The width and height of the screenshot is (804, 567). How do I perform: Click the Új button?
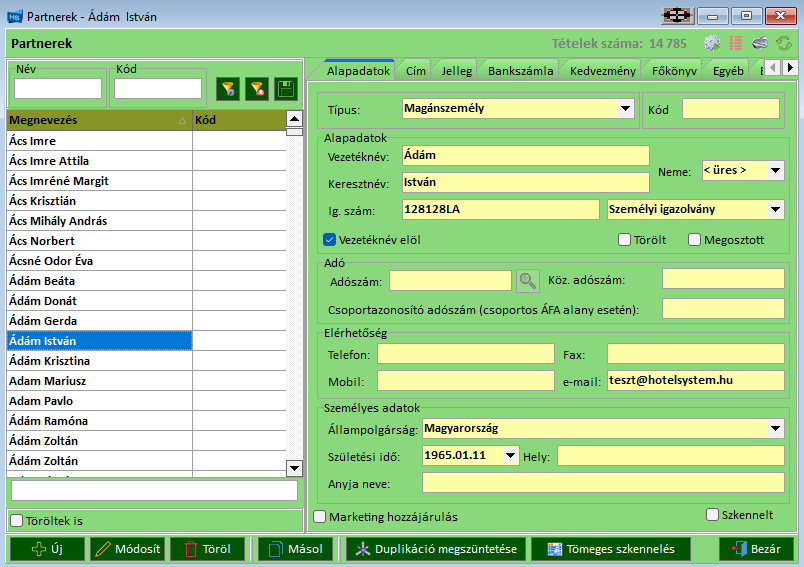(x=47, y=549)
